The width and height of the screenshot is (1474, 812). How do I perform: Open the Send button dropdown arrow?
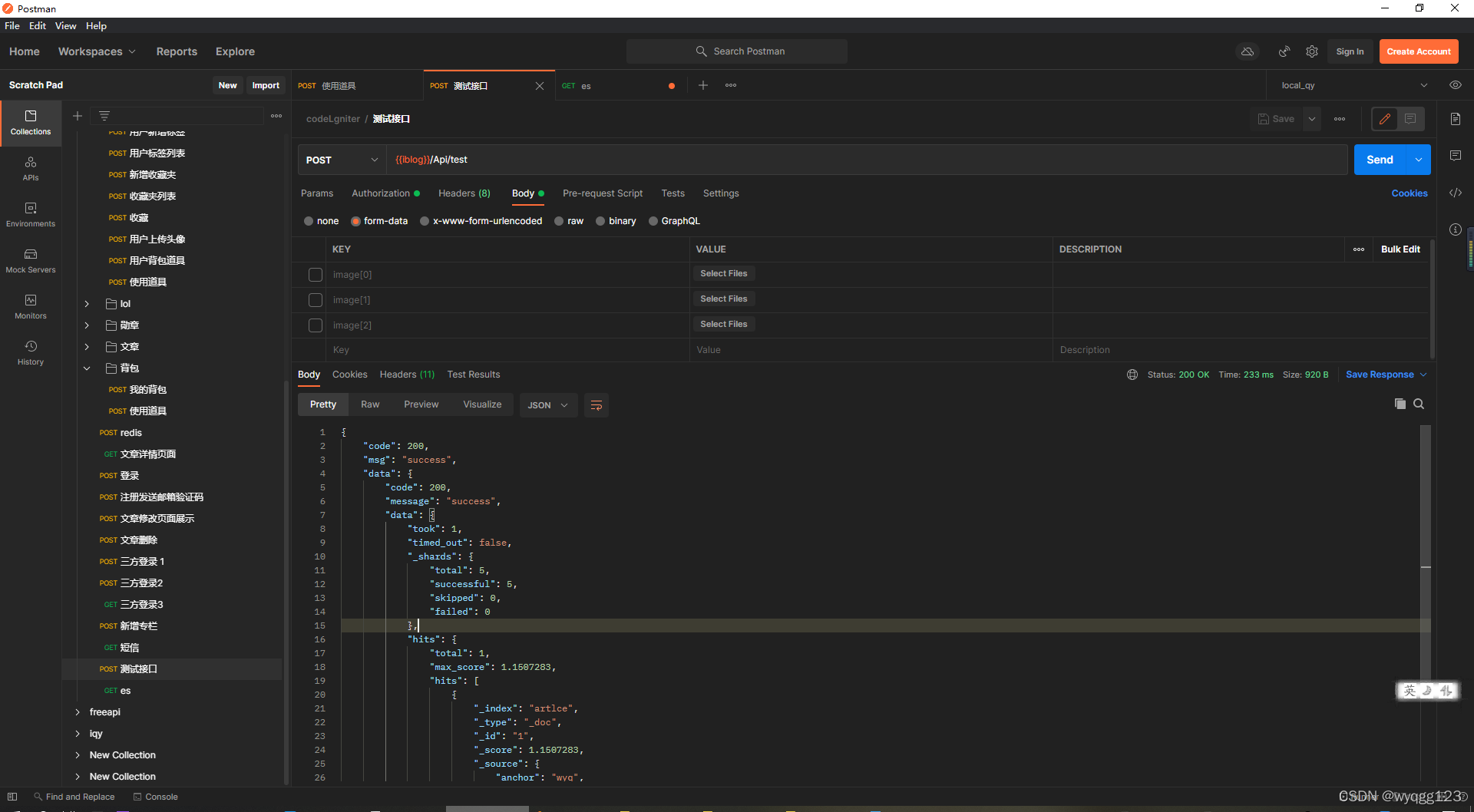click(x=1419, y=160)
